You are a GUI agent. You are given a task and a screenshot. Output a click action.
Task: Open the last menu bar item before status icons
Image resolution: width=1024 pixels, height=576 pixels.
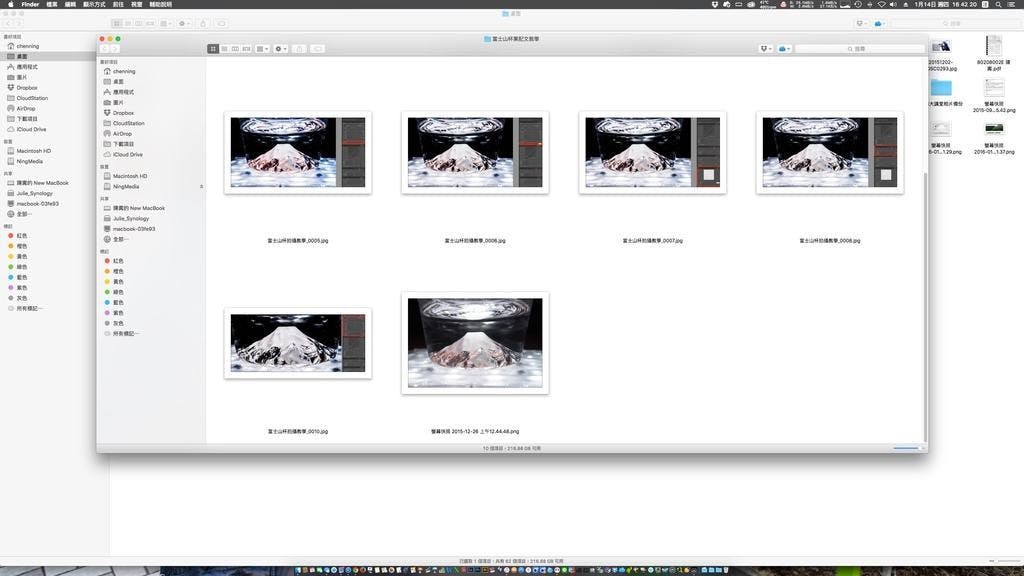161,5
